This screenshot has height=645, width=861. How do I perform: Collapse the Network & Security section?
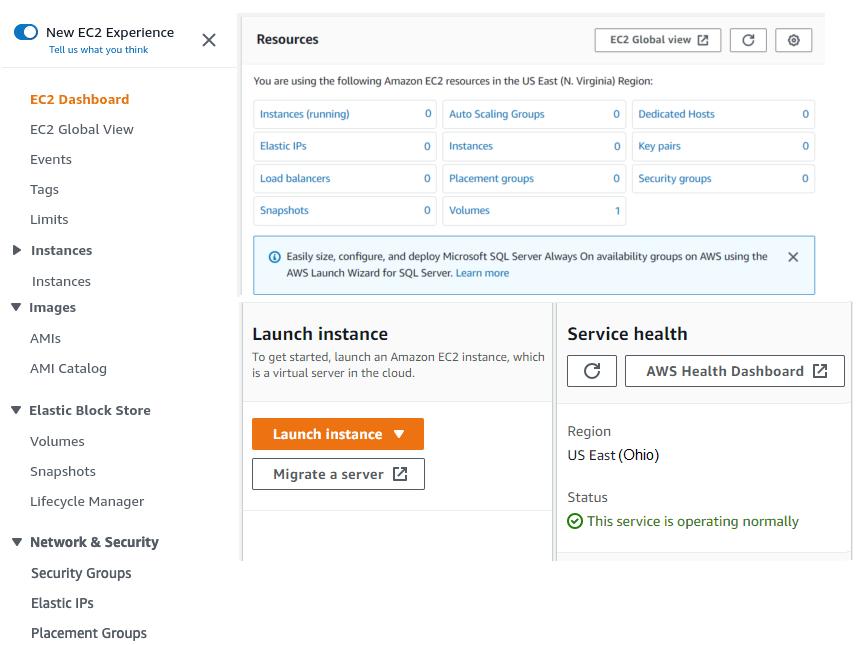coord(16,542)
